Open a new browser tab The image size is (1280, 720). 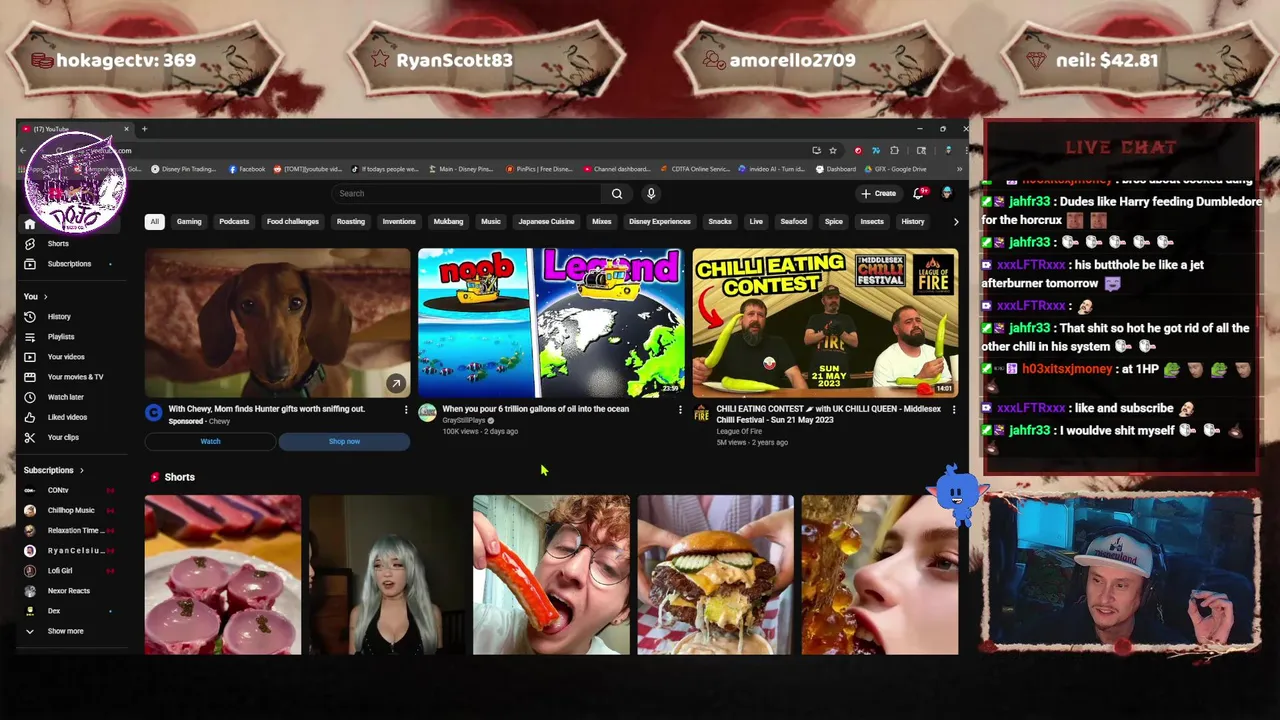pyautogui.click(x=144, y=129)
